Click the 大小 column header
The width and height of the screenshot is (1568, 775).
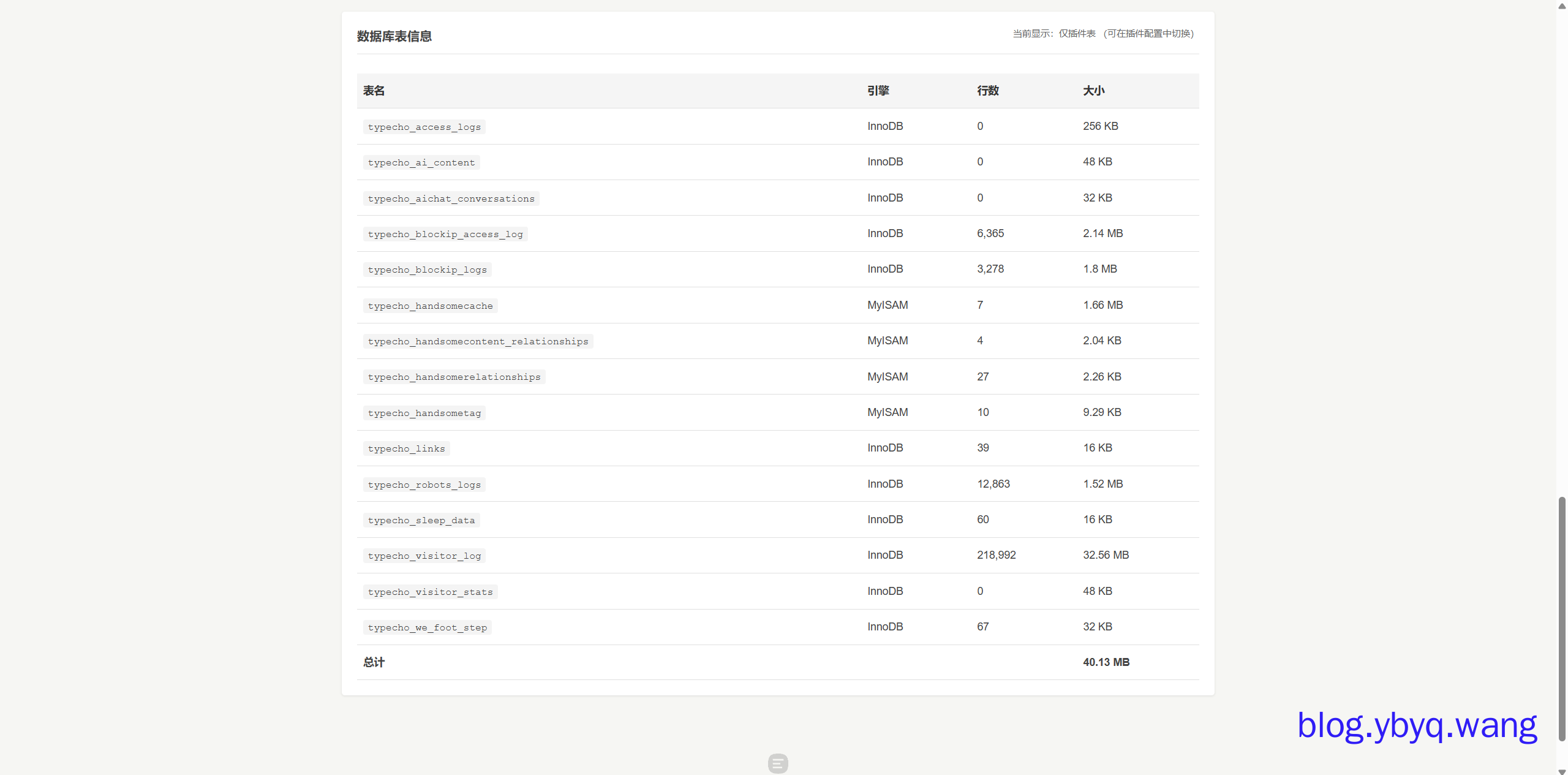[1093, 91]
